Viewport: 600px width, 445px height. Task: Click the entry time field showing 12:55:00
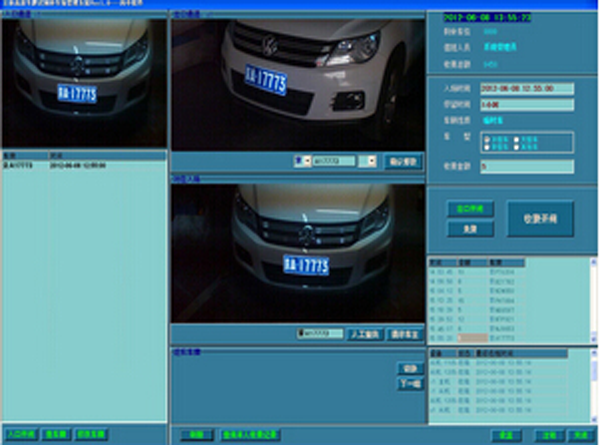(527, 88)
